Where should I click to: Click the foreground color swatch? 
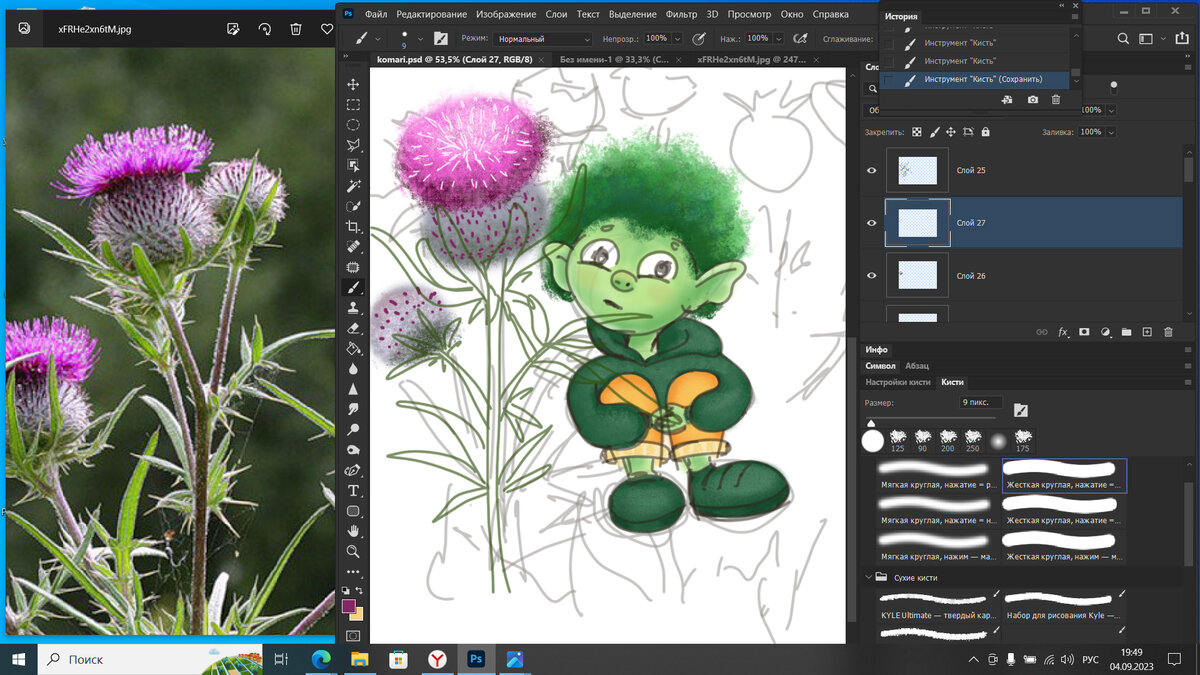click(349, 606)
